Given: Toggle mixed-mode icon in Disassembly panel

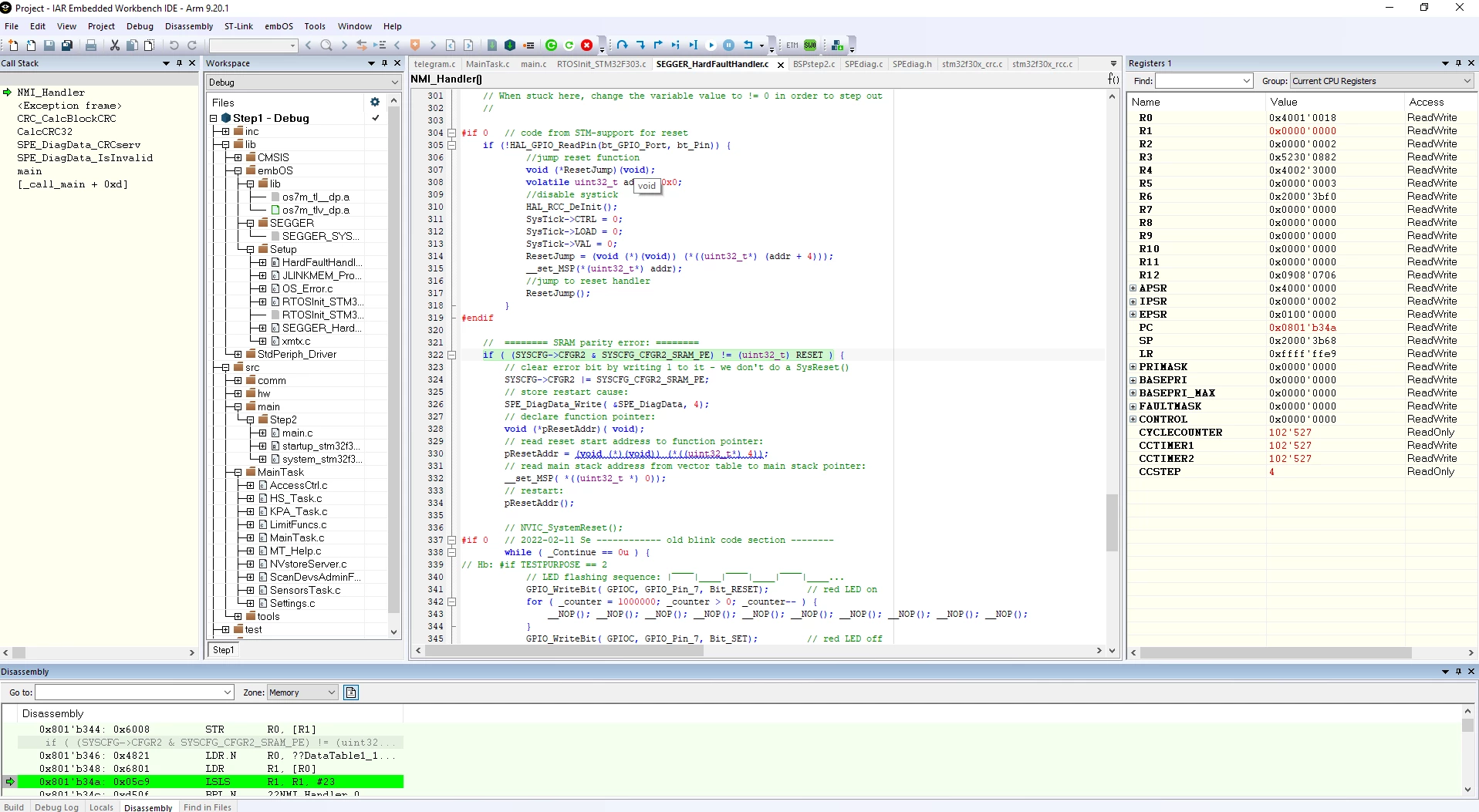Looking at the screenshot, I should click(351, 692).
